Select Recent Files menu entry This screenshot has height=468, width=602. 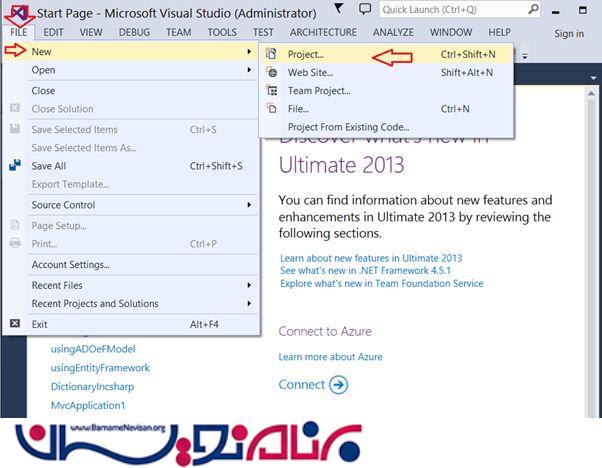[131, 285]
